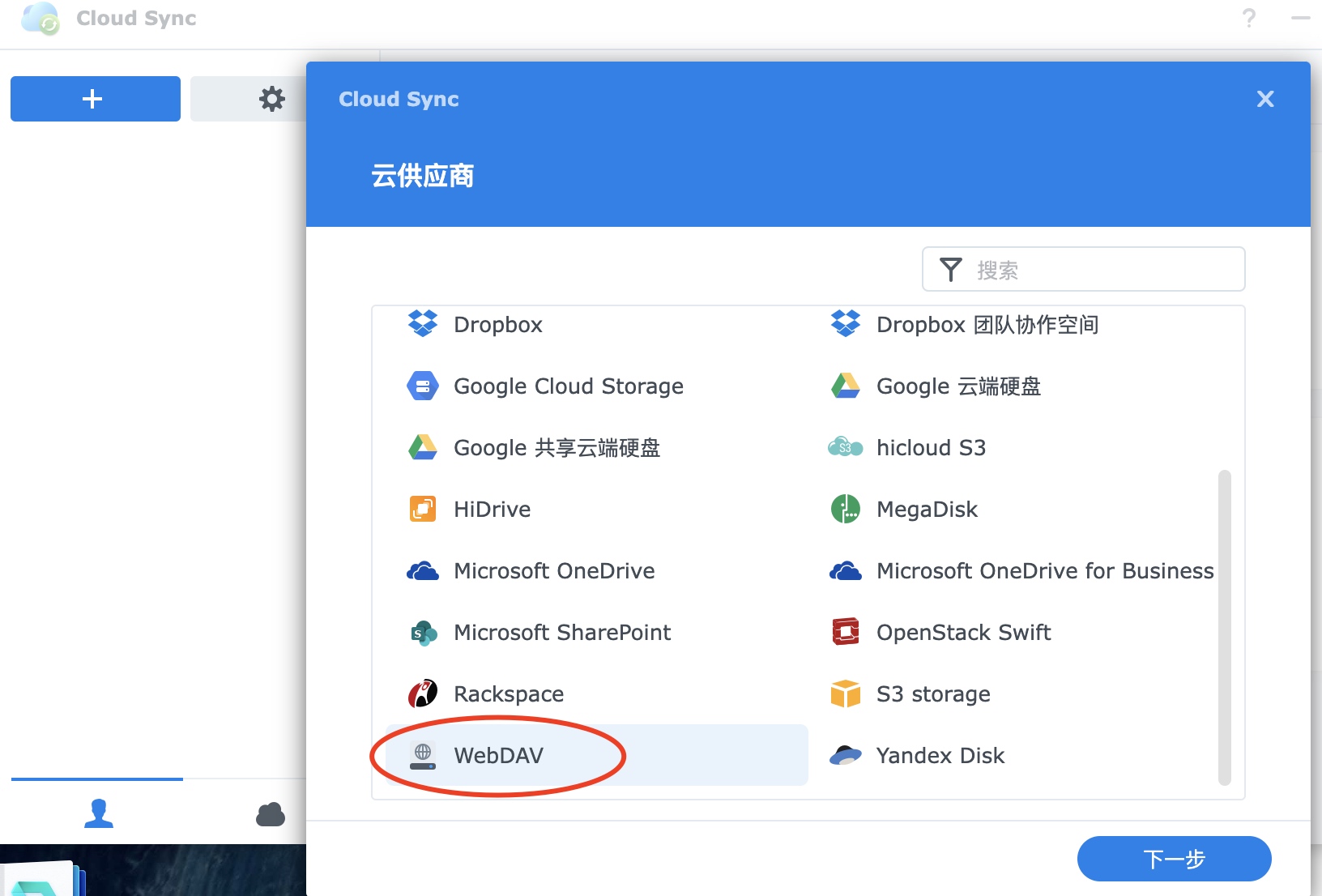Pick the Yandex Disk label
The height and width of the screenshot is (896, 1322).
[x=940, y=756]
